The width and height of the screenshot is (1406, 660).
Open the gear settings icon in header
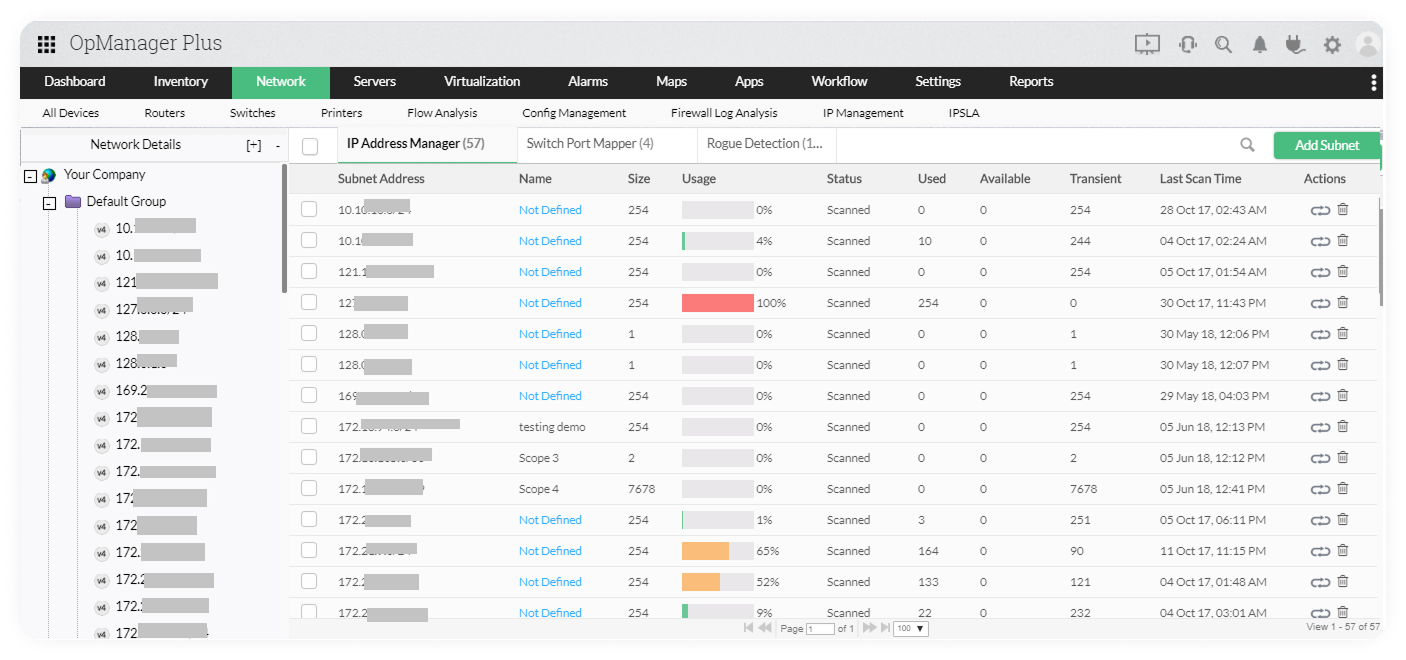tap(1332, 44)
